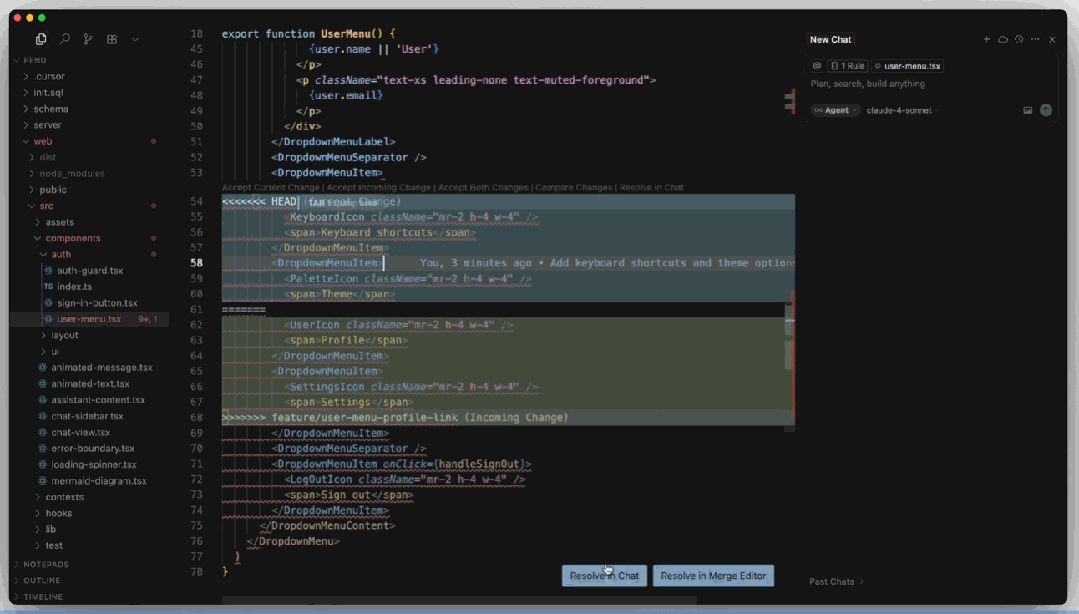Image resolution: width=1079 pixels, height=614 pixels.
Task: Click the send message arrow button
Action: click(1046, 110)
